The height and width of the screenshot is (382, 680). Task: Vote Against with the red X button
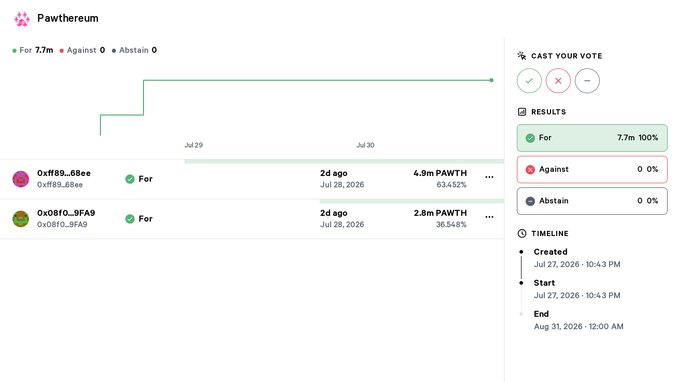[558, 81]
